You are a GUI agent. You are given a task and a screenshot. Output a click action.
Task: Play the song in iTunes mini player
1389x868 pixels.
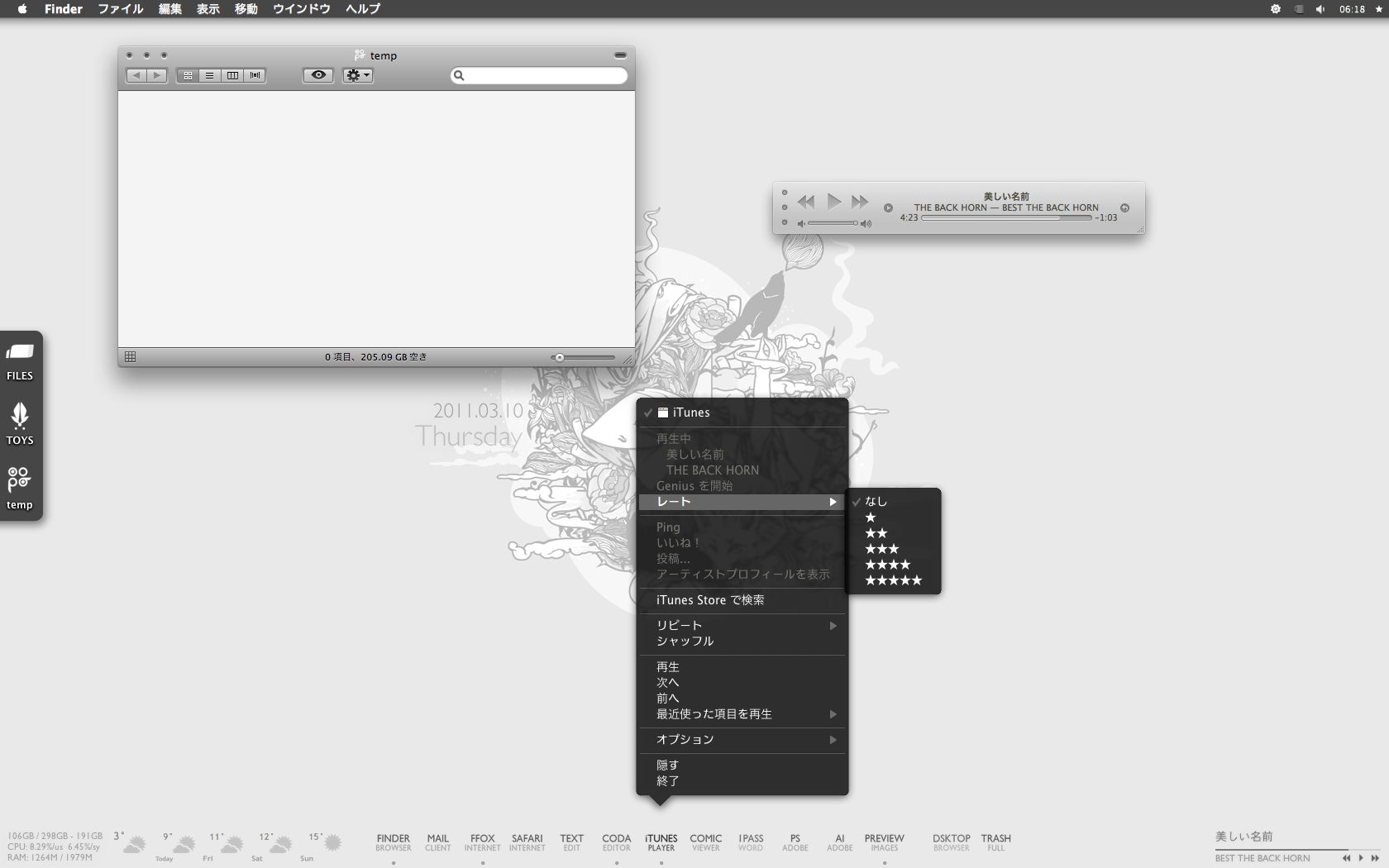(834, 201)
